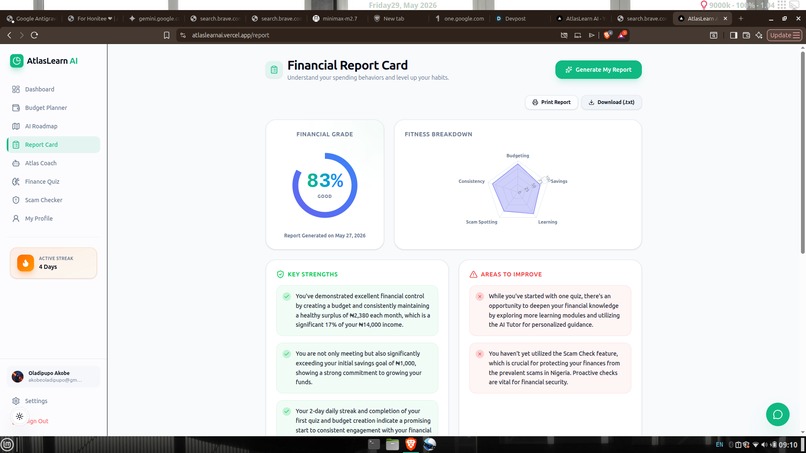The width and height of the screenshot is (806, 453).
Task: Click the Print Report button
Action: click(552, 102)
